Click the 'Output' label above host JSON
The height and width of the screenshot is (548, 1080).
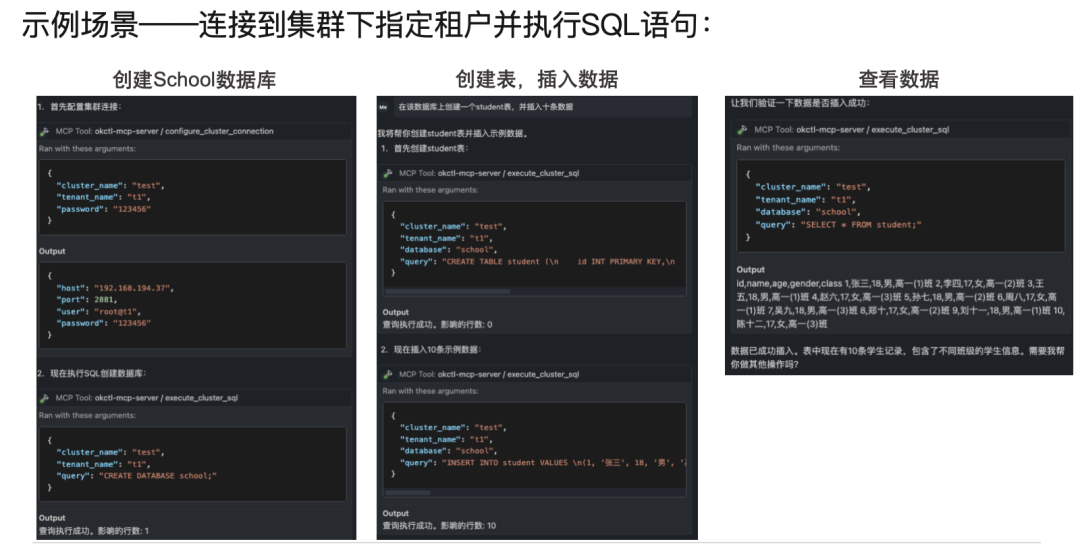click(52, 252)
